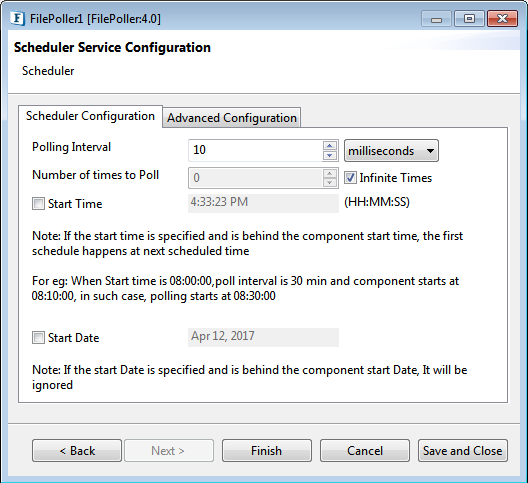Go back with the < Back button
Image resolution: width=528 pixels, height=483 pixels.
coord(77,451)
